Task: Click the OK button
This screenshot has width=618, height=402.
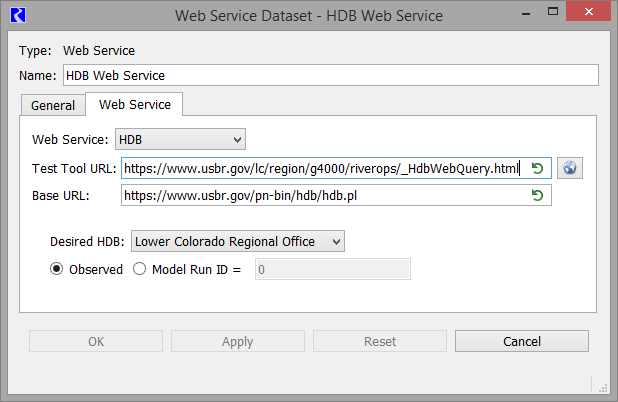Action: [96, 341]
